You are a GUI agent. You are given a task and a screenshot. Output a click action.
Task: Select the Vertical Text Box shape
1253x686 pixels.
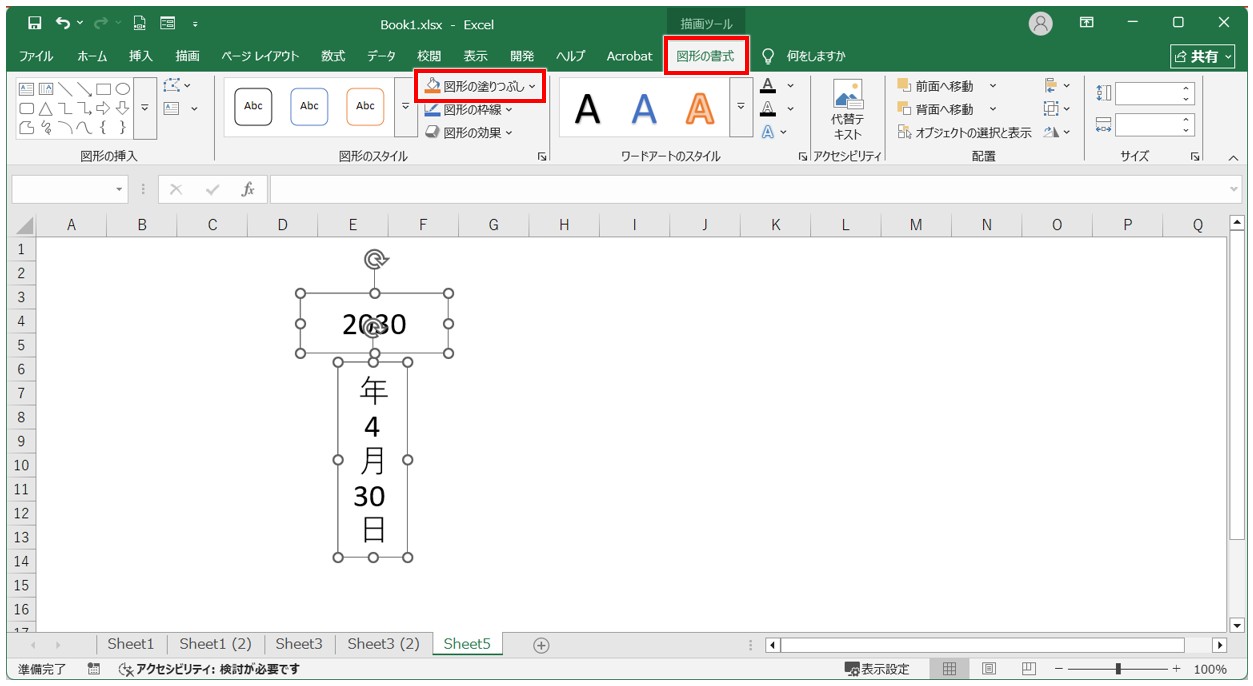click(46, 89)
